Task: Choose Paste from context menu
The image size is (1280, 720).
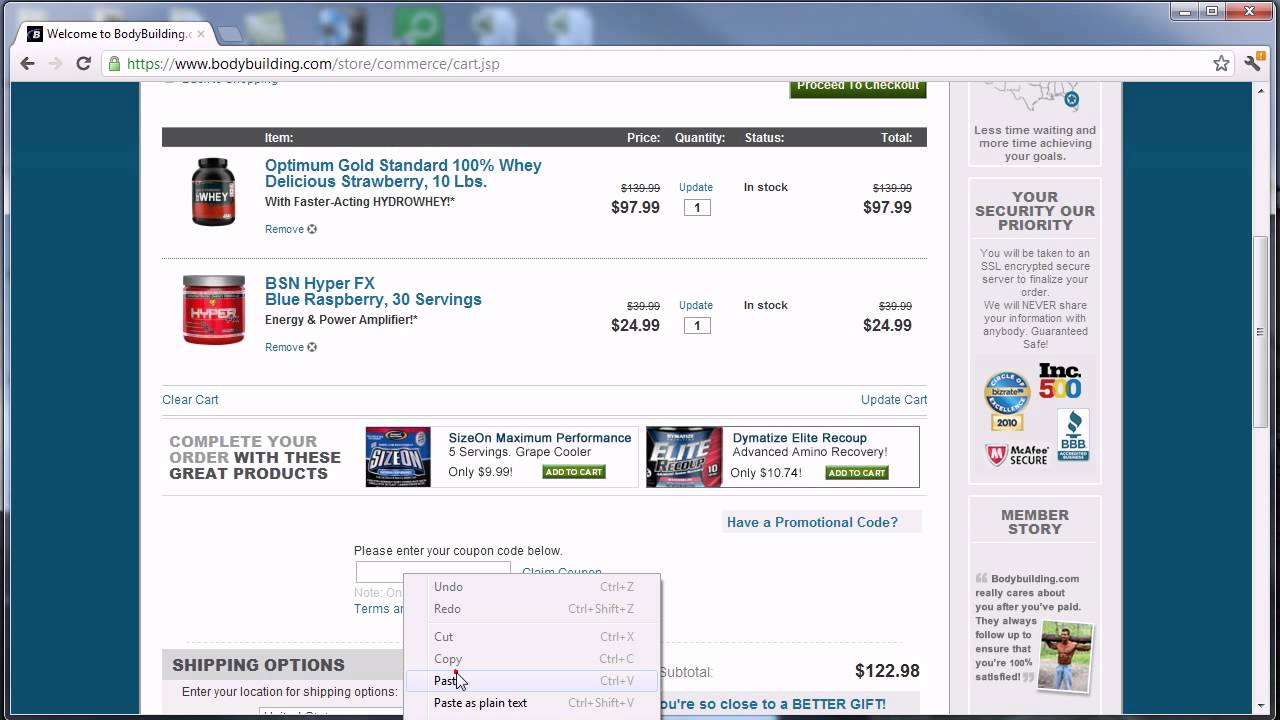Action: [533, 681]
